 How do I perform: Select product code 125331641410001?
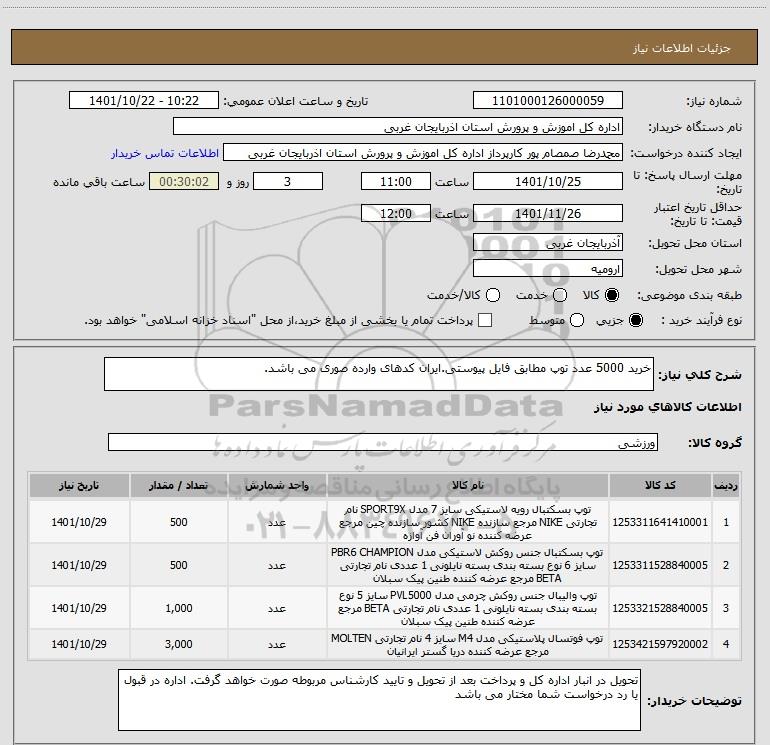660,522
